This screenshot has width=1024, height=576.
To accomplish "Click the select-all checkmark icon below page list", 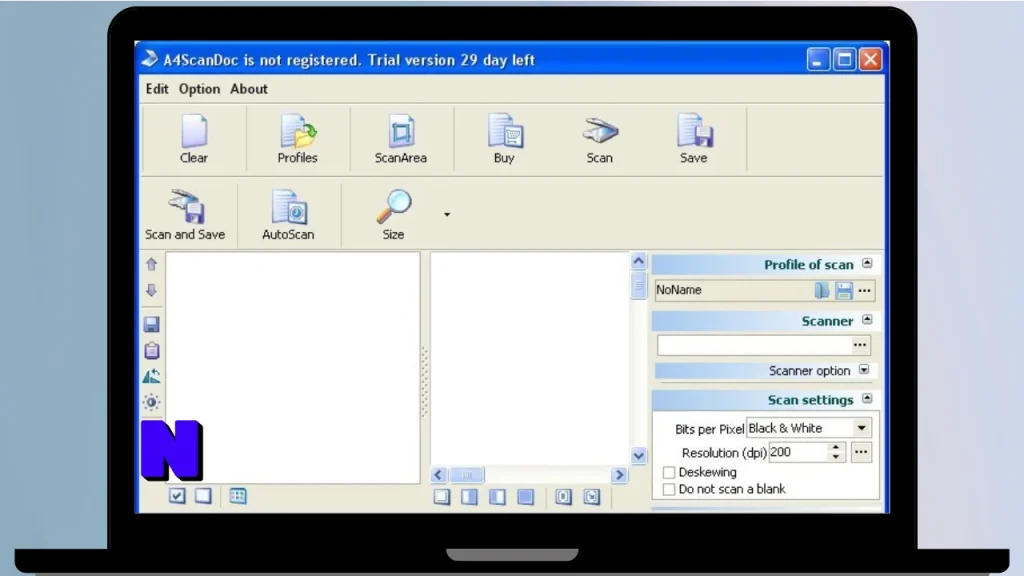I will coord(177,496).
